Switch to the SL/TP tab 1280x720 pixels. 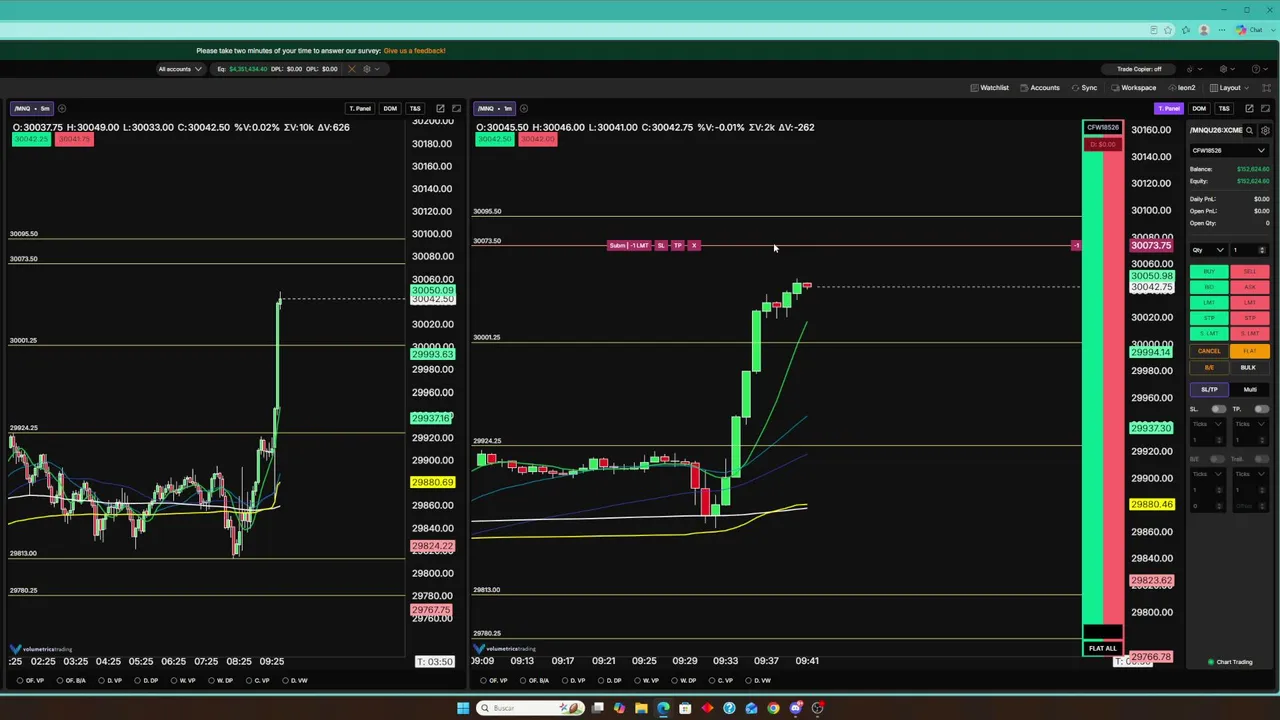tap(1209, 389)
